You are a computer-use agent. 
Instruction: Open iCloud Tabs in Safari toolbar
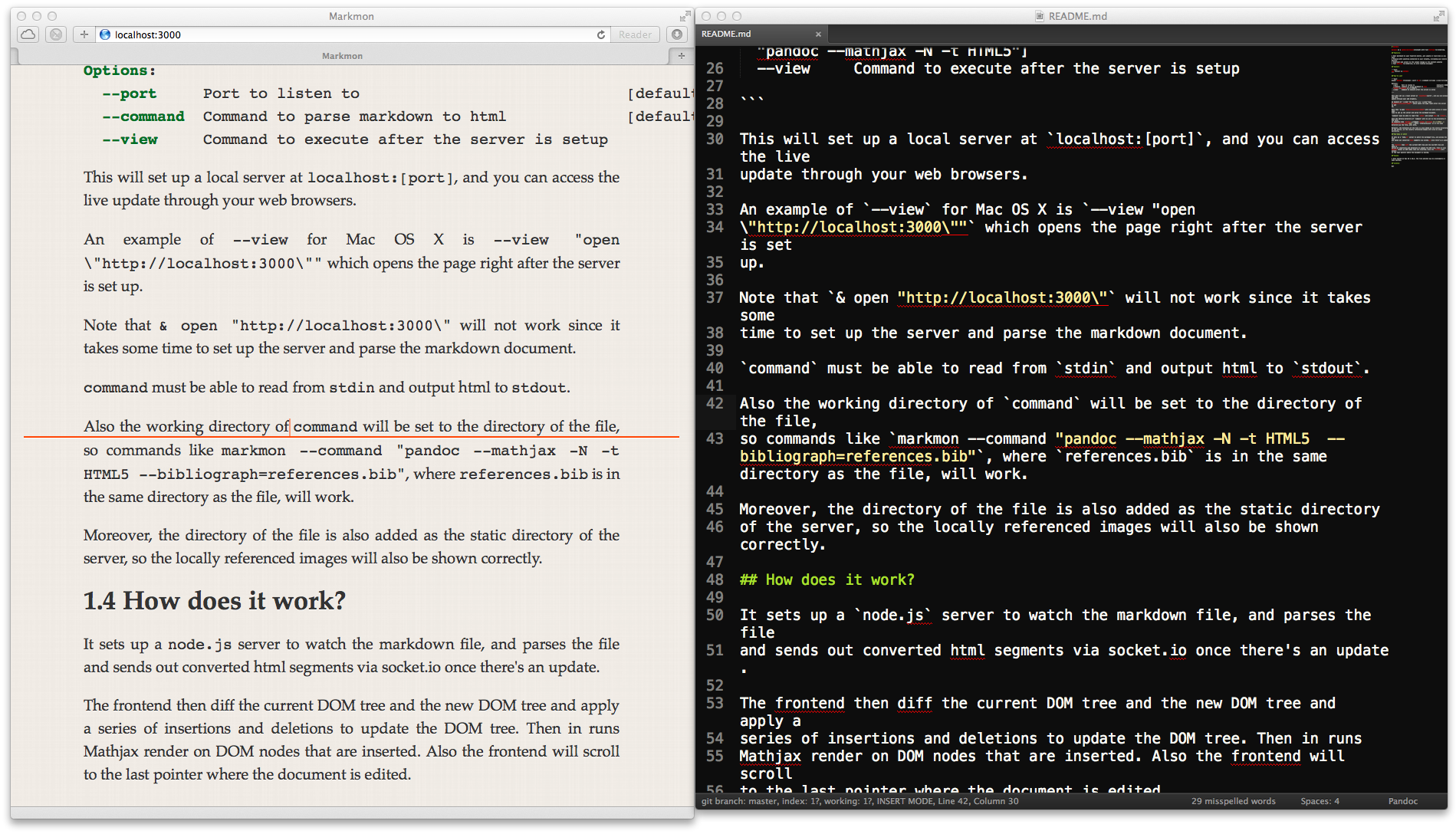(28, 34)
